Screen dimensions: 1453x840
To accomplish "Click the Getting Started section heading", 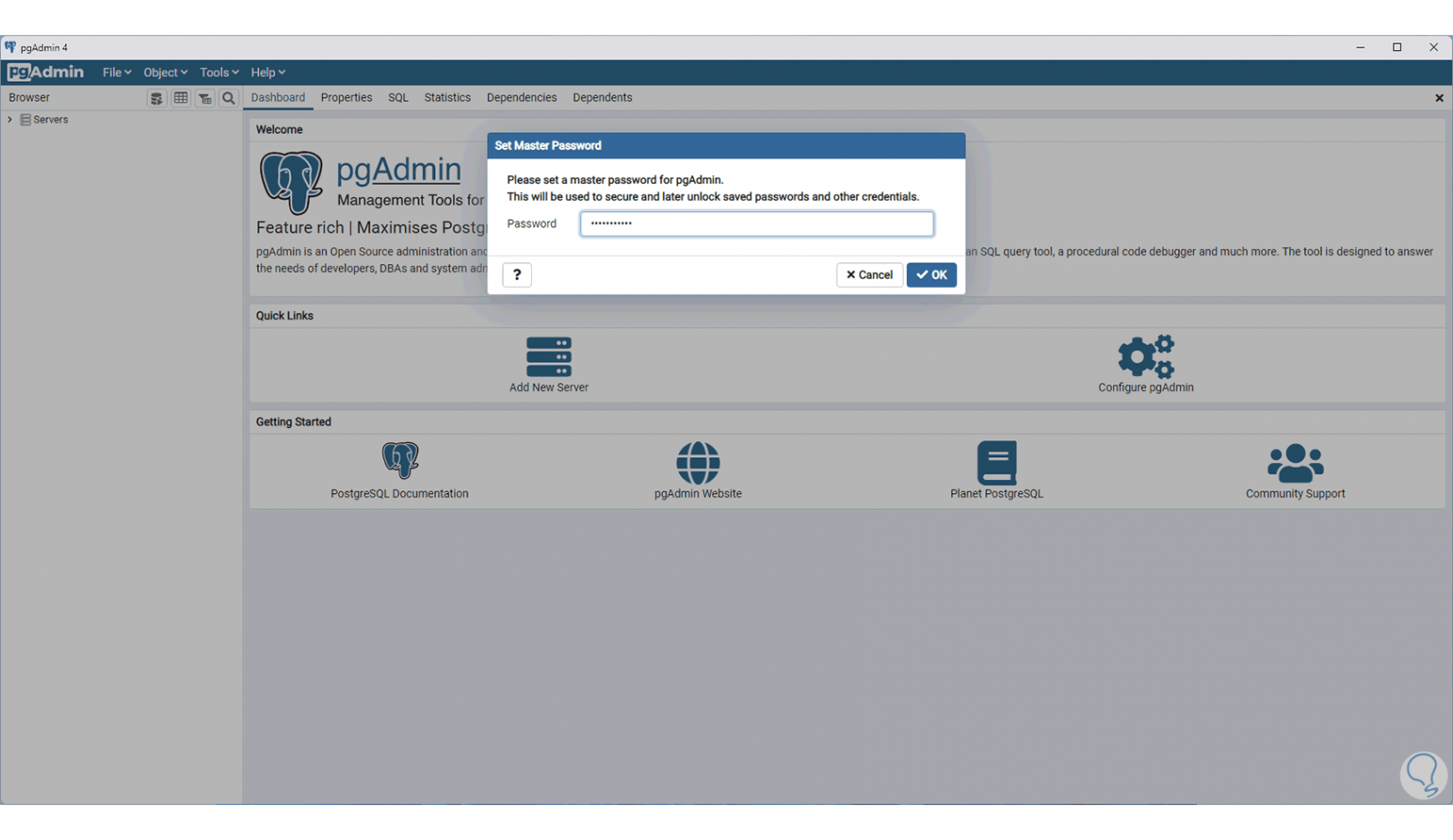I will point(293,422).
